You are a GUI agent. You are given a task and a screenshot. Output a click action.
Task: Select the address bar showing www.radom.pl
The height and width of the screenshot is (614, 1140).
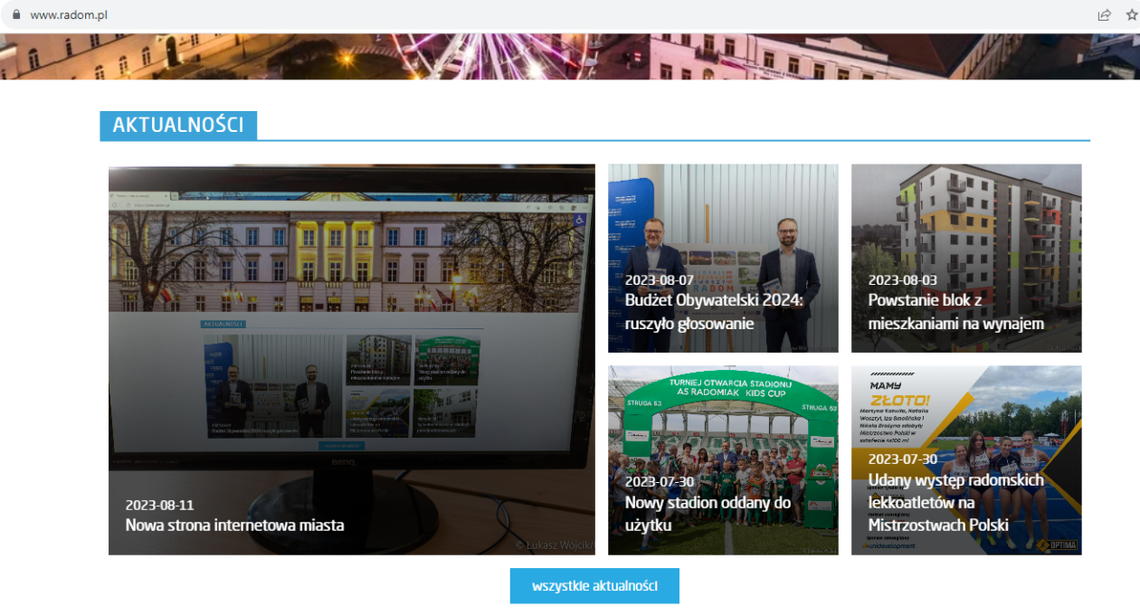click(x=70, y=15)
